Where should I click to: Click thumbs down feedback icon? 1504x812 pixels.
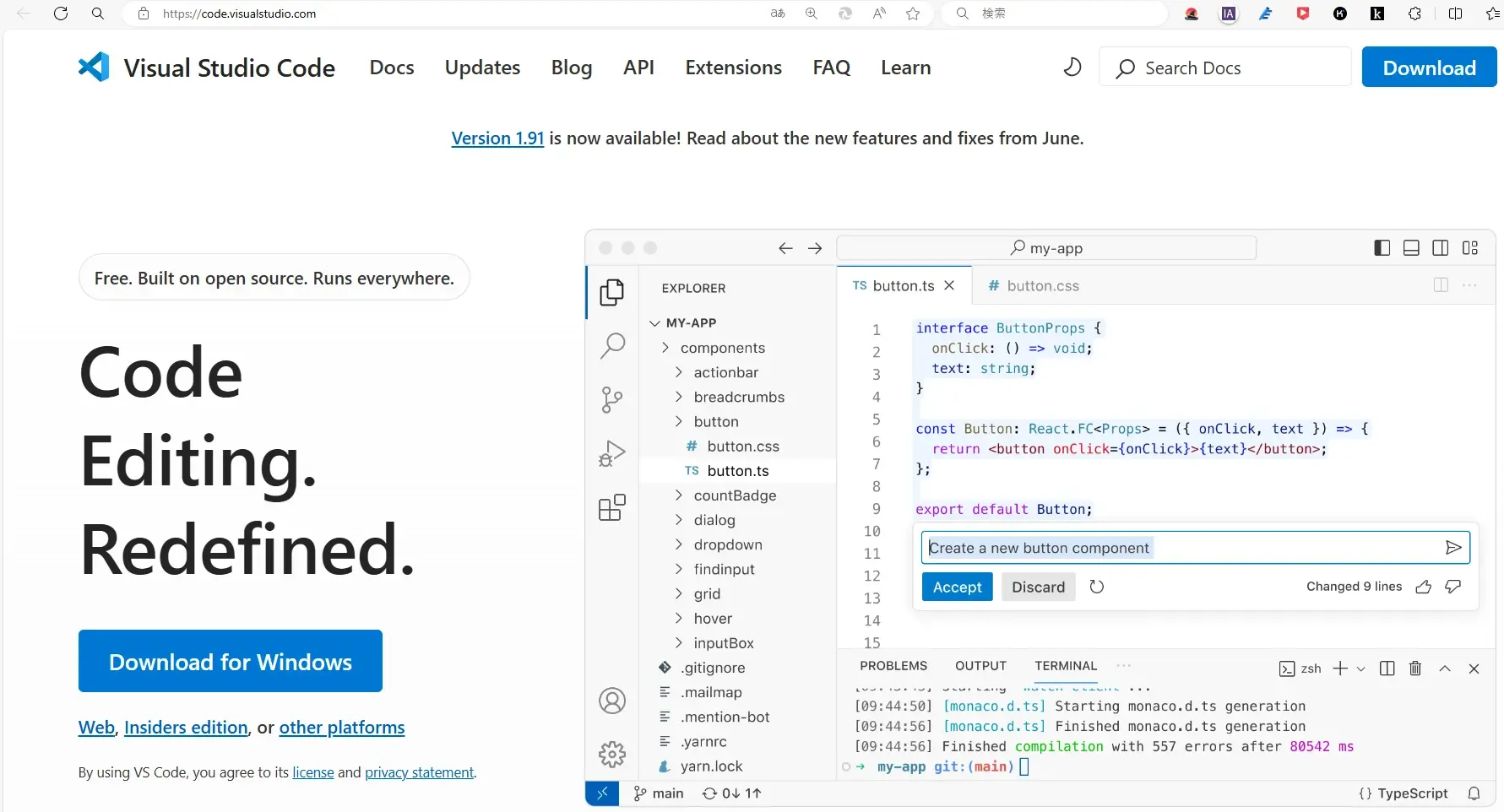click(x=1453, y=587)
